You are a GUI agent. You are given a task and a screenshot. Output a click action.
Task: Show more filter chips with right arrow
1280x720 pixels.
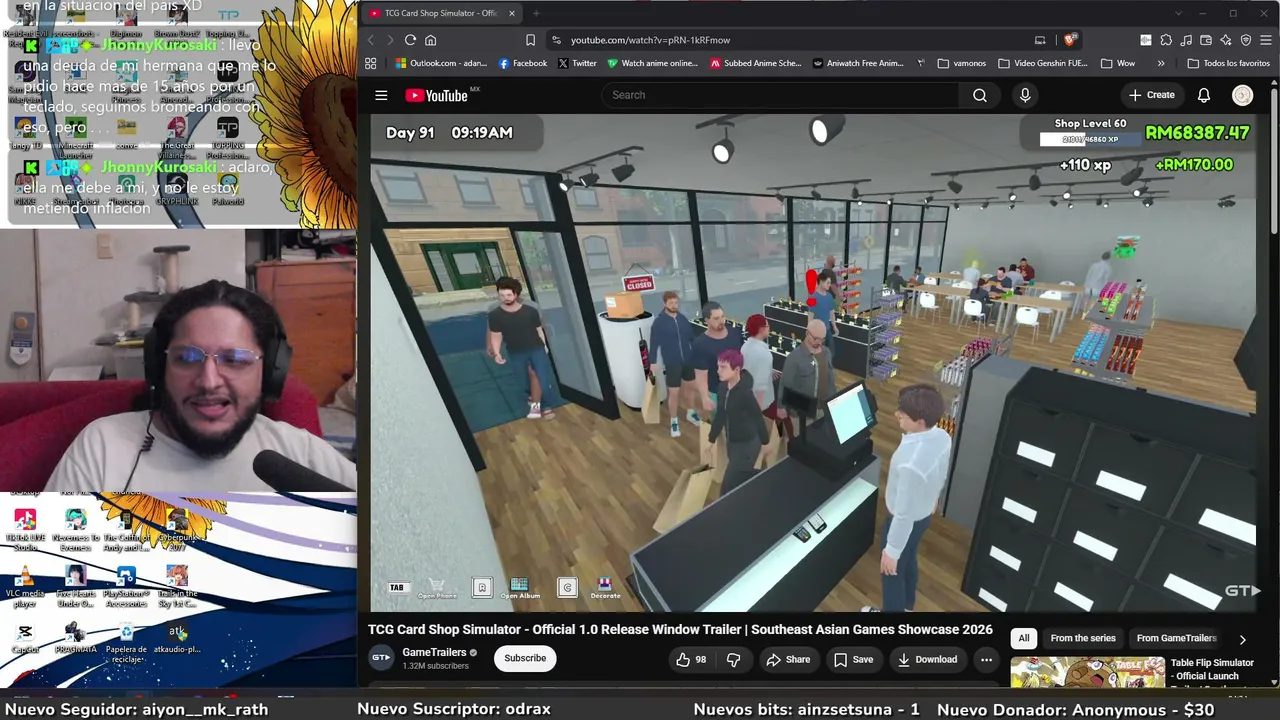[x=1242, y=639]
